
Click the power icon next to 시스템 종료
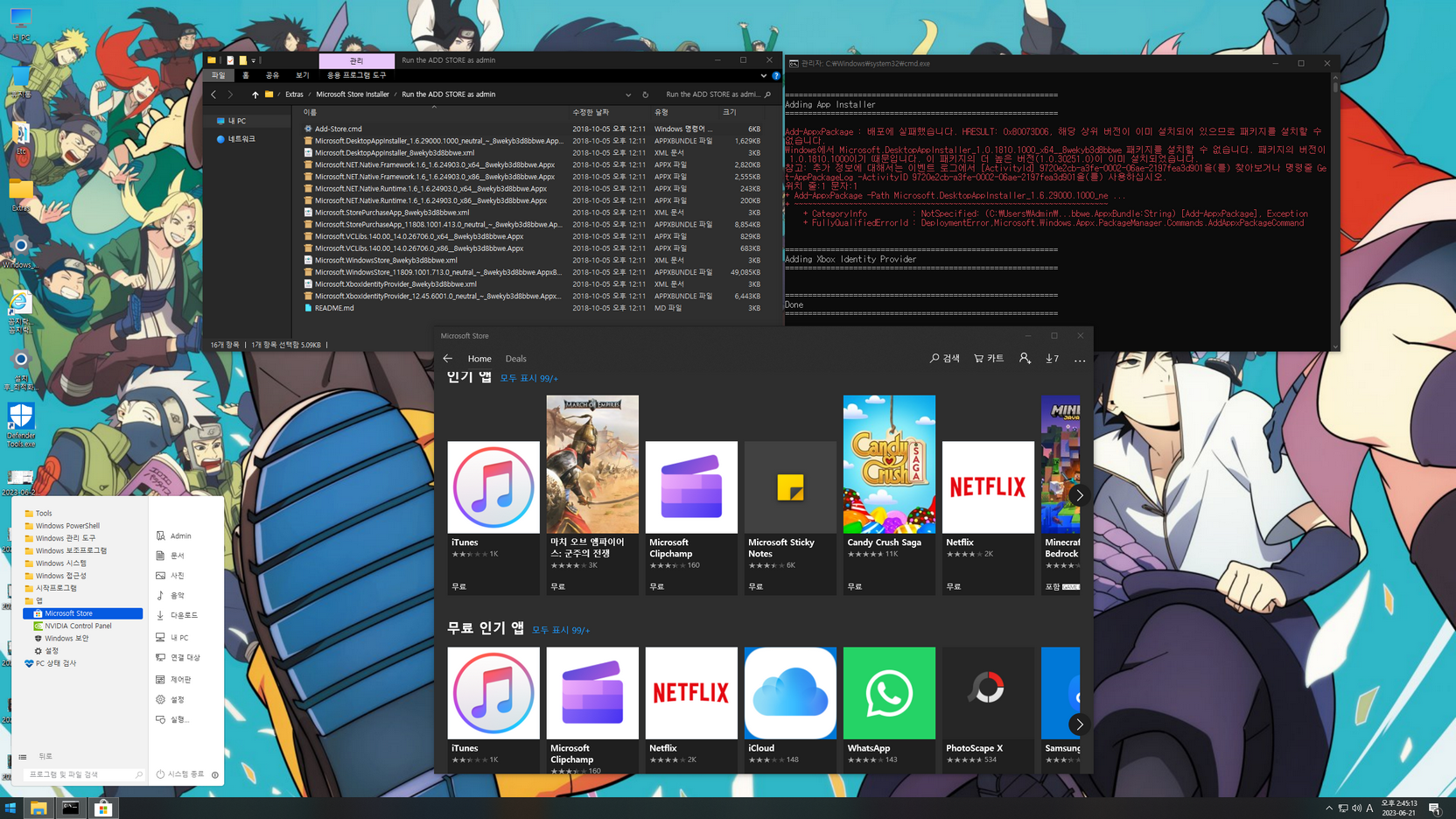(160, 774)
